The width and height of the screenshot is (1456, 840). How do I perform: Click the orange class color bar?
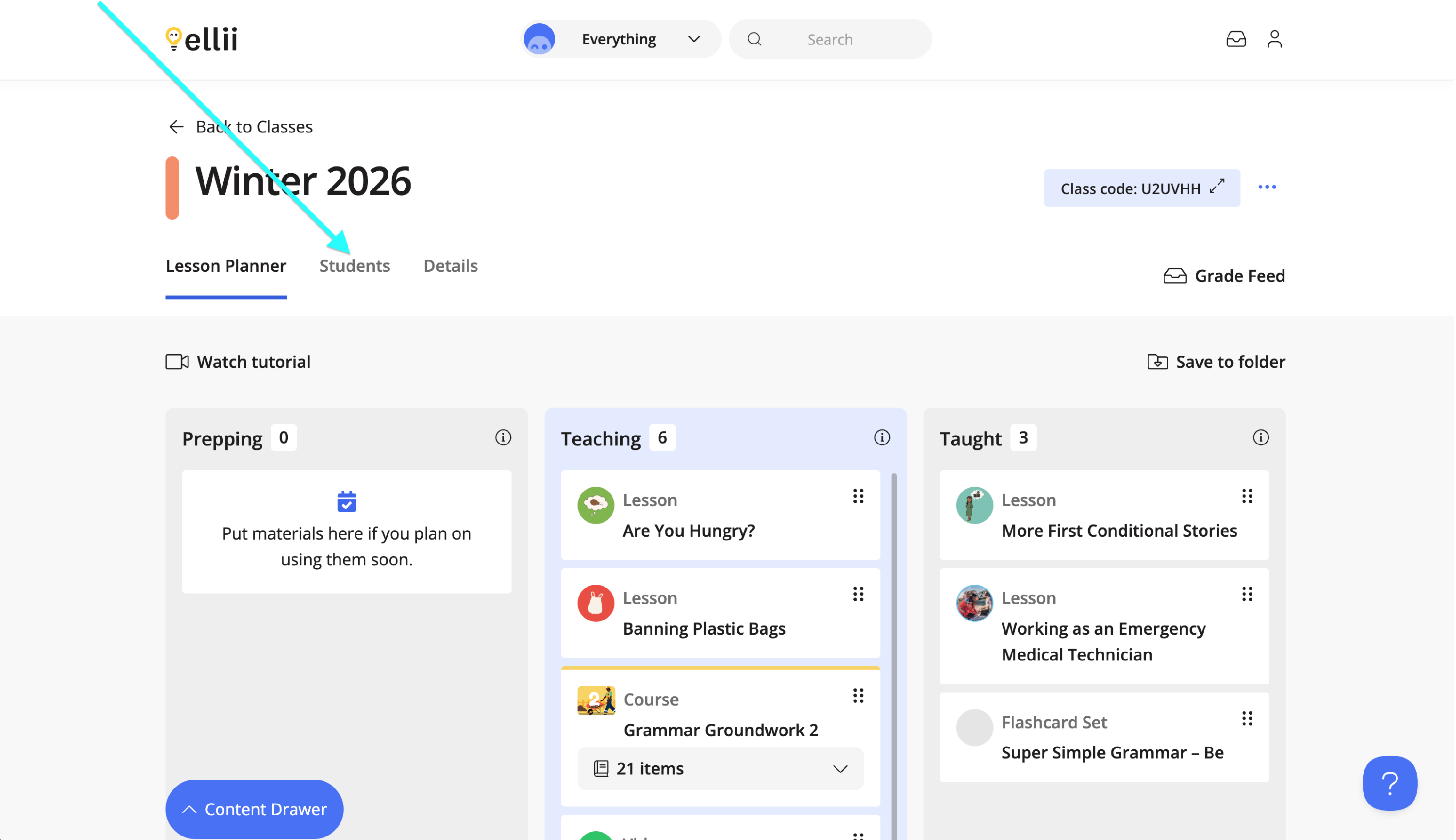pyautogui.click(x=172, y=188)
